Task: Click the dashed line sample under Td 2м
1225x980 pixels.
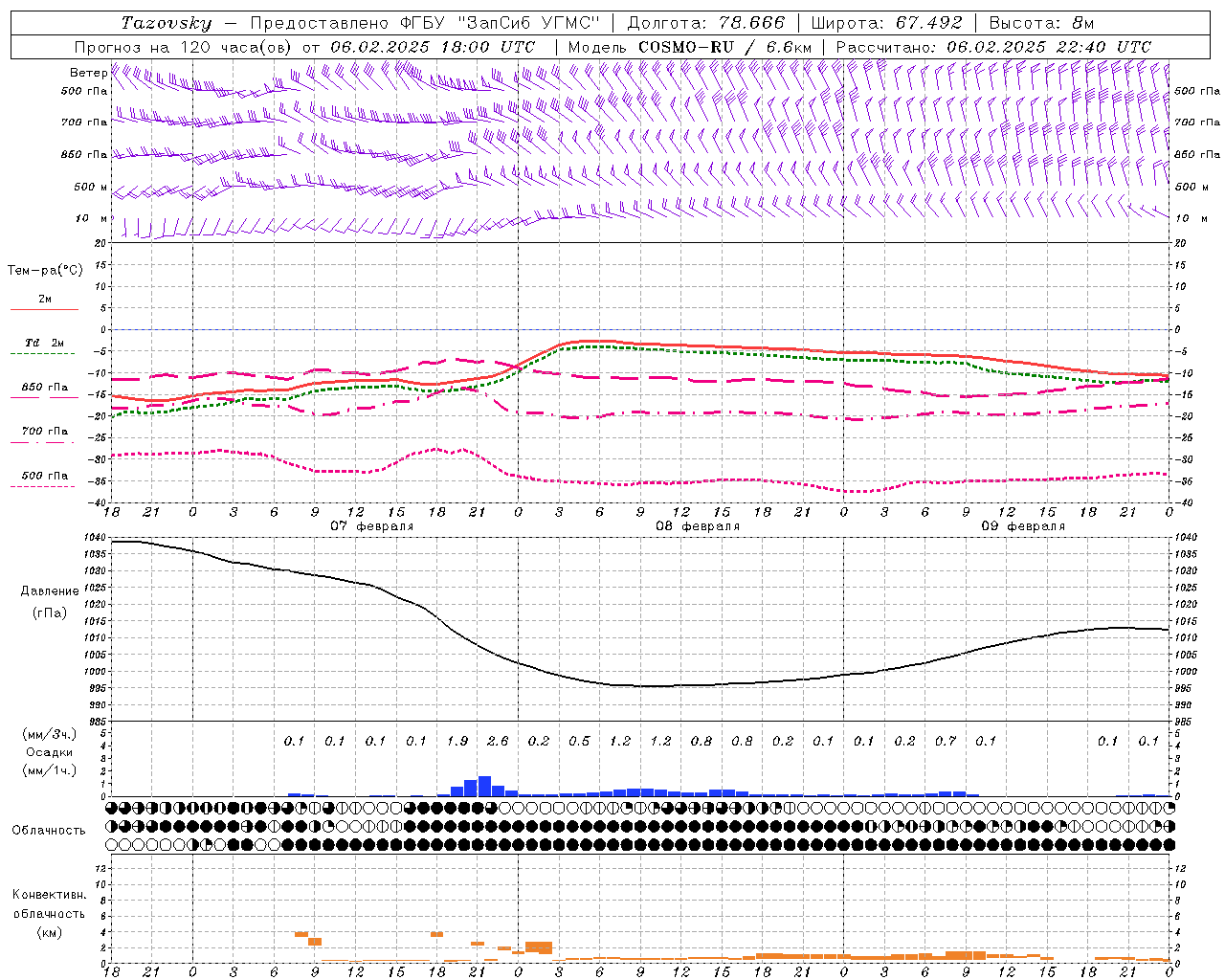Action: click(44, 353)
